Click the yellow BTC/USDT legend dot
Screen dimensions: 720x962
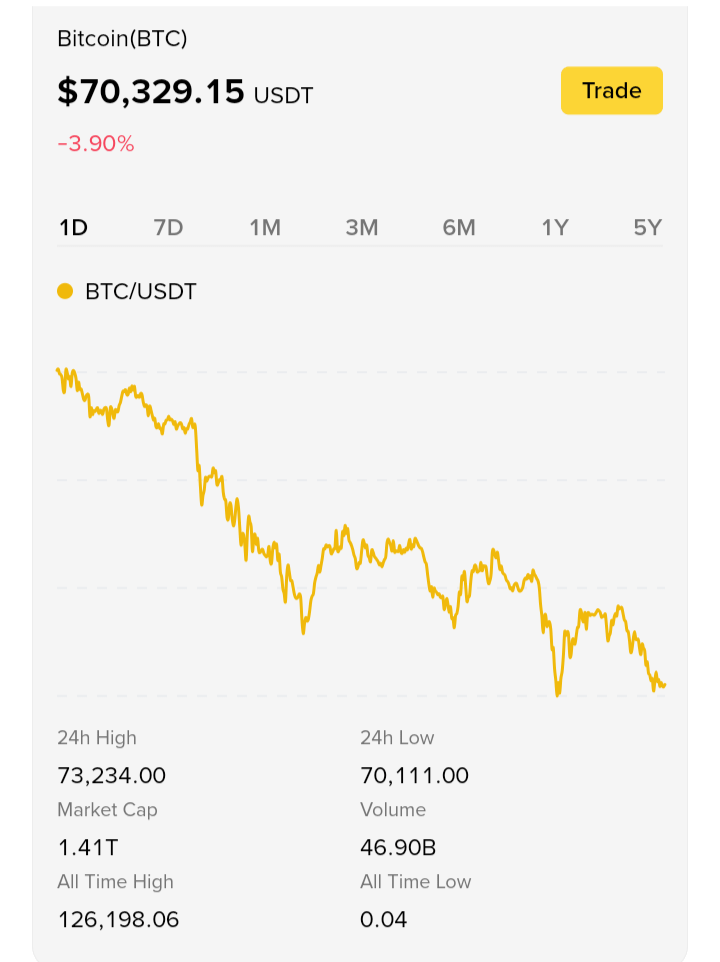click(x=65, y=291)
